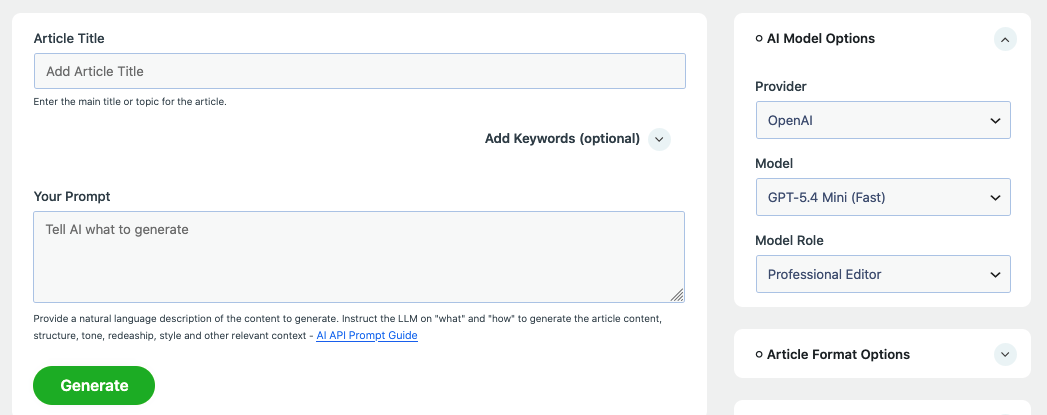The height and width of the screenshot is (415, 1047).
Task: Open the Model dropdown showing GPT-5.4 Mini
Action: click(x=883, y=197)
